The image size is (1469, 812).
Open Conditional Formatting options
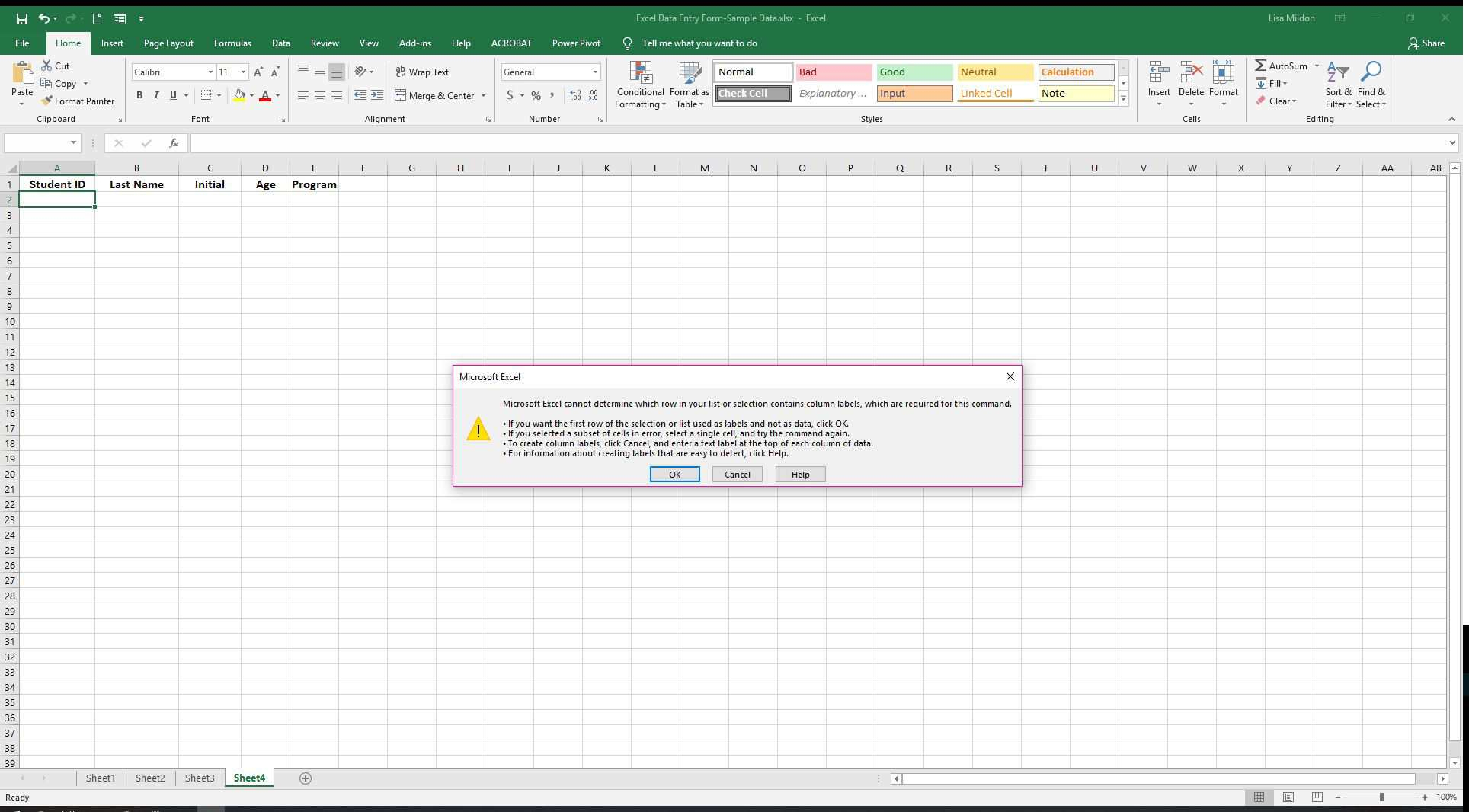641,85
